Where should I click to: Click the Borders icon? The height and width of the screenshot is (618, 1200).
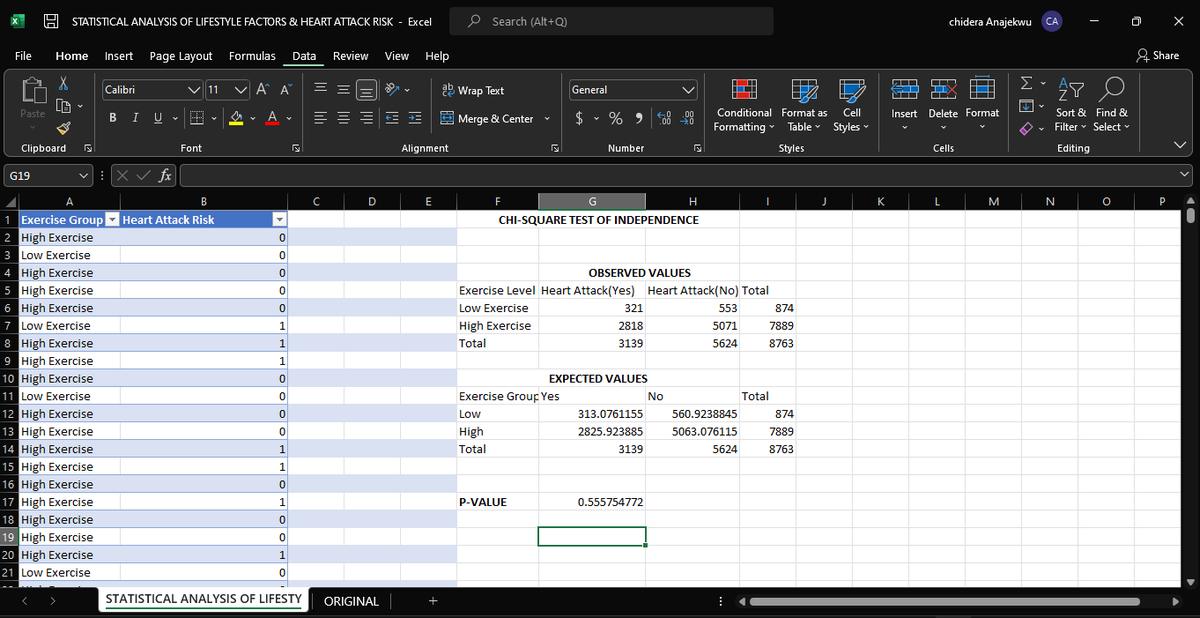(x=198, y=119)
